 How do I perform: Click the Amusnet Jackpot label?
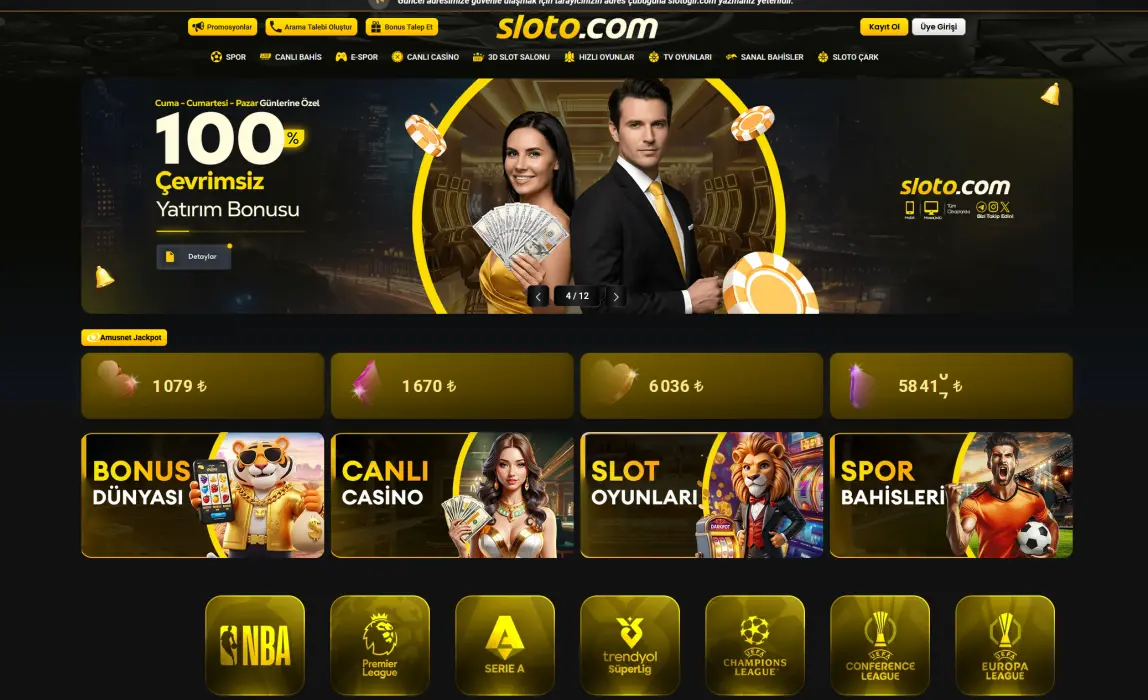coord(124,338)
